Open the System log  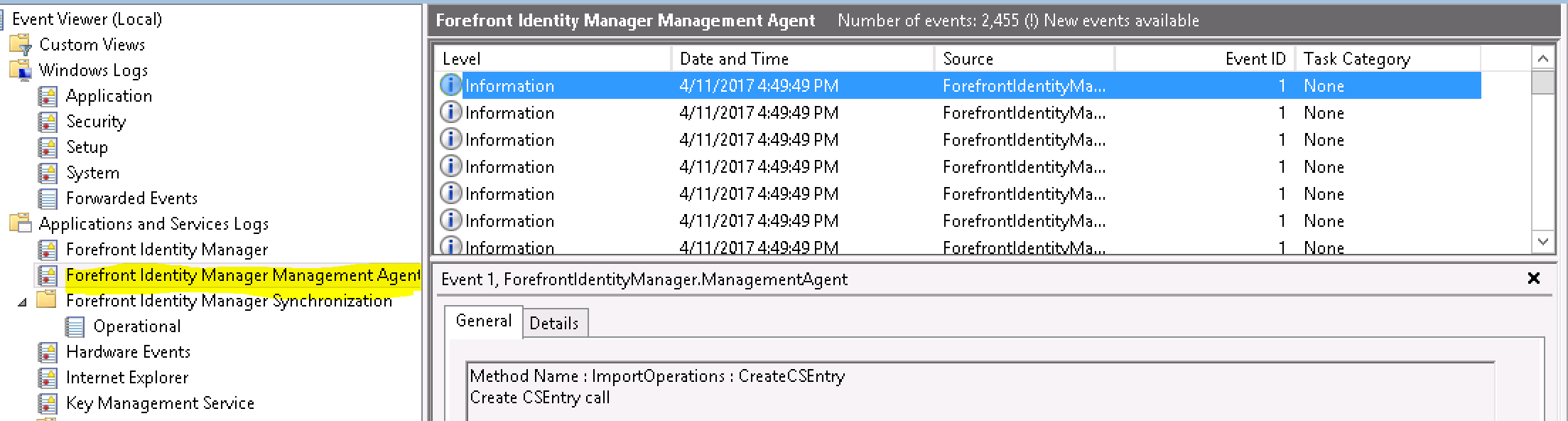93,173
